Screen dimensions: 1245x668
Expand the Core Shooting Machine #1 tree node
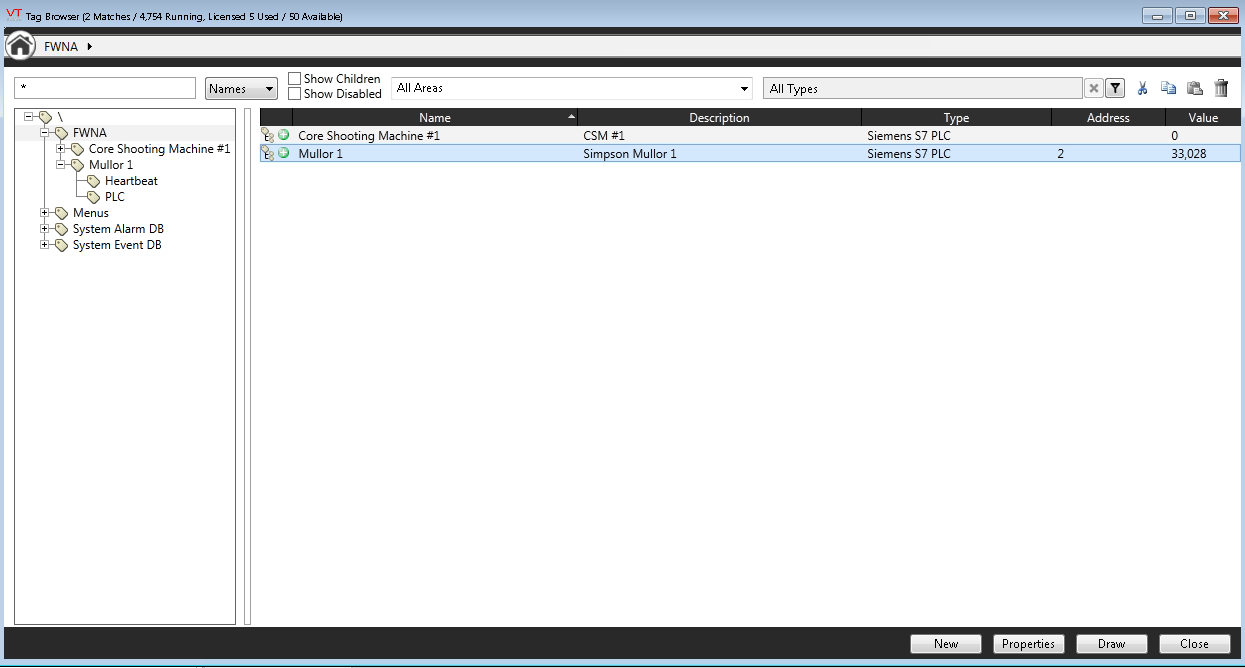(x=61, y=149)
